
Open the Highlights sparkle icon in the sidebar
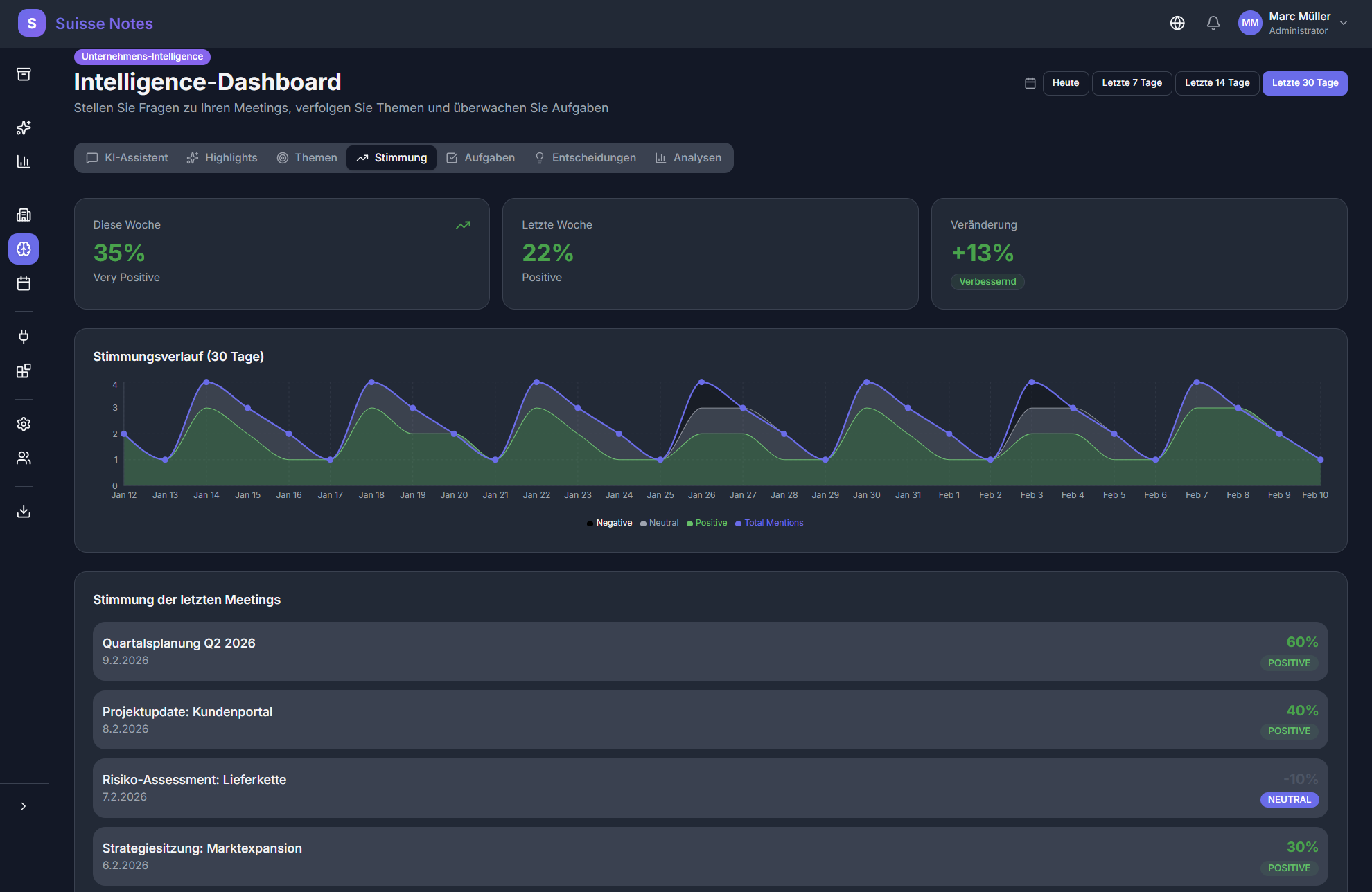[x=23, y=127]
